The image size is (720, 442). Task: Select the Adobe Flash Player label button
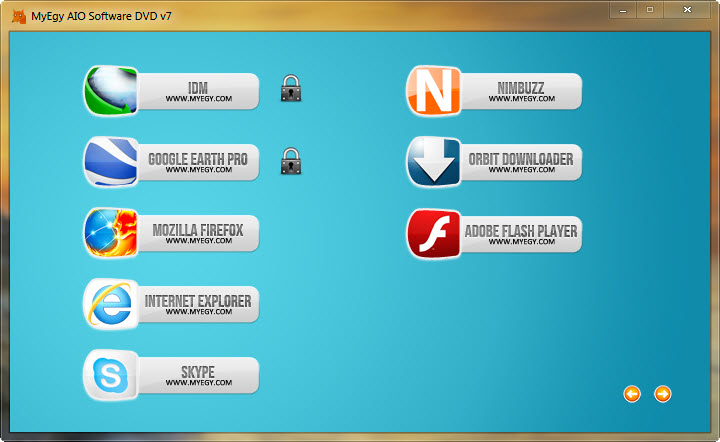(x=521, y=234)
